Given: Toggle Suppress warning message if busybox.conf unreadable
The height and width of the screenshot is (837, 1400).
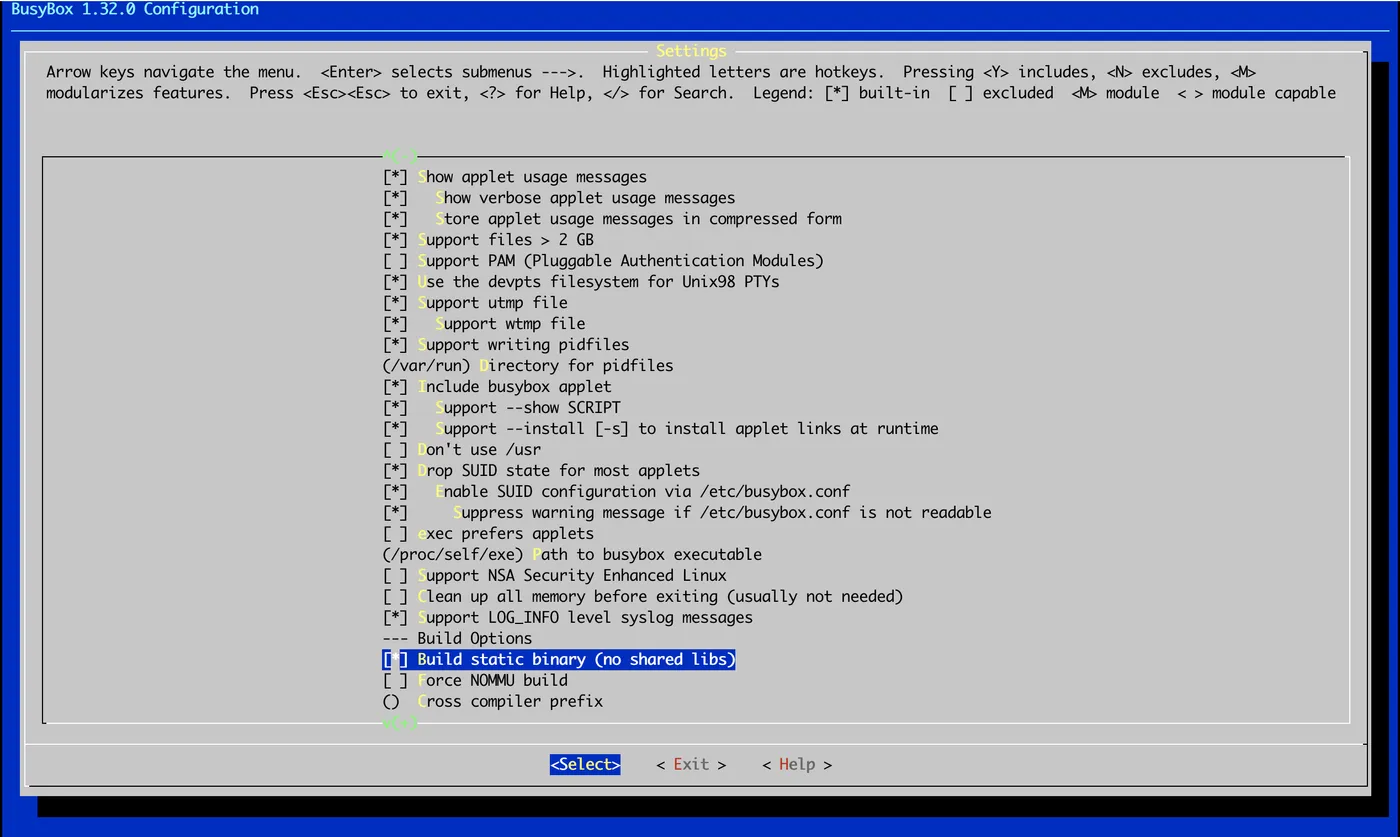Looking at the screenshot, I should [x=687, y=513].
